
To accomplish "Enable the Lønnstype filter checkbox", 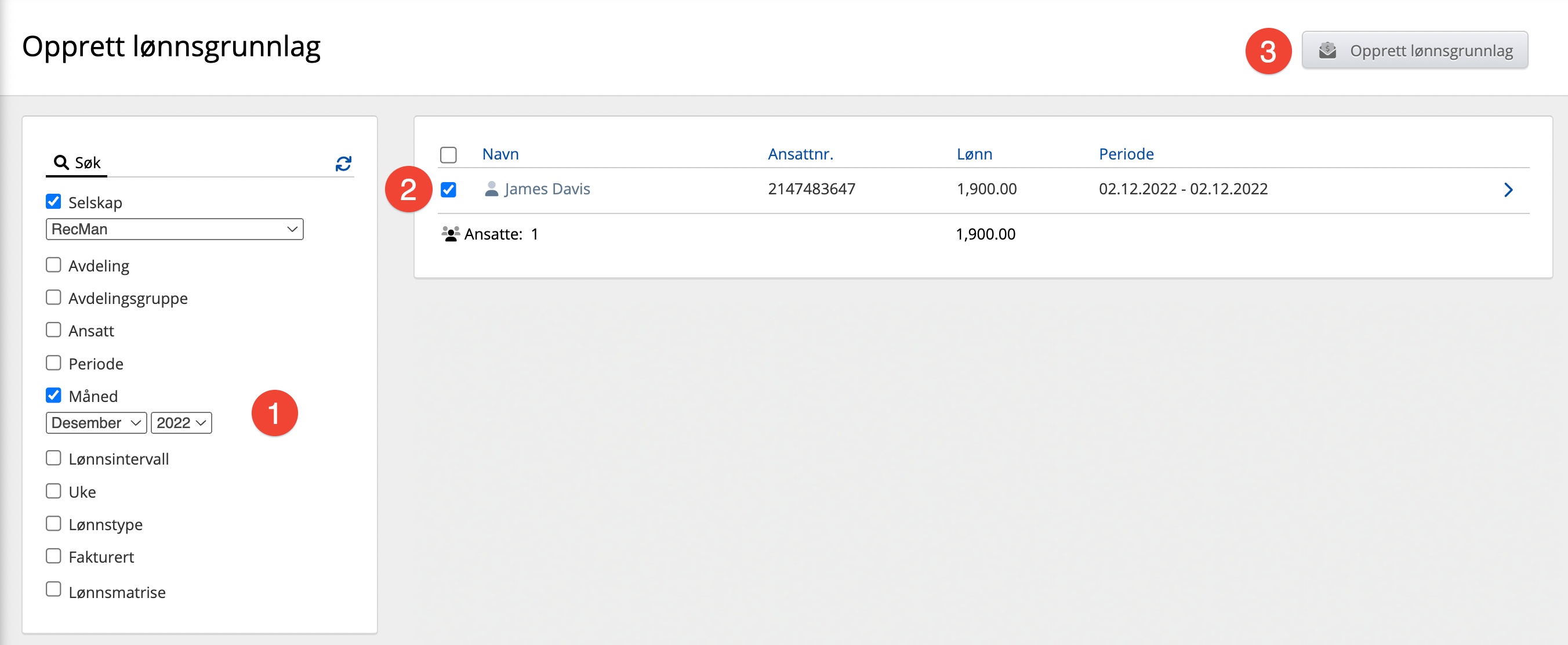I will click(x=53, y=524).
